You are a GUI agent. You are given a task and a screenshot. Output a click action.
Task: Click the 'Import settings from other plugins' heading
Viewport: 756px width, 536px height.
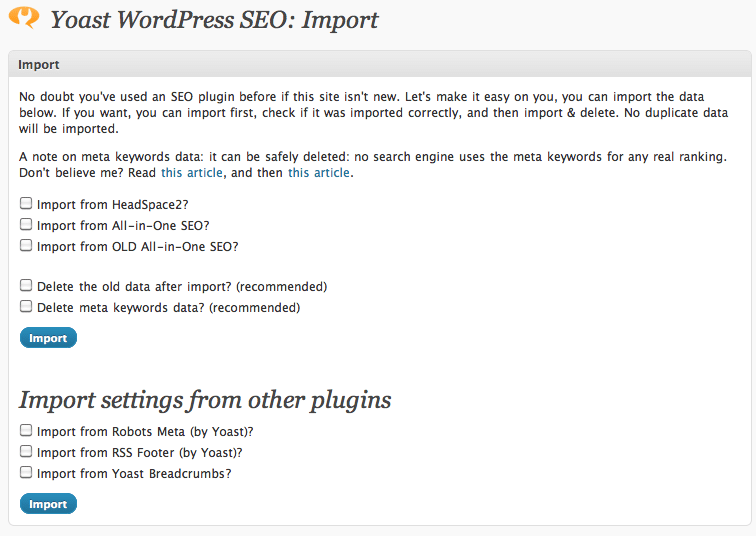tap(205, 400)
